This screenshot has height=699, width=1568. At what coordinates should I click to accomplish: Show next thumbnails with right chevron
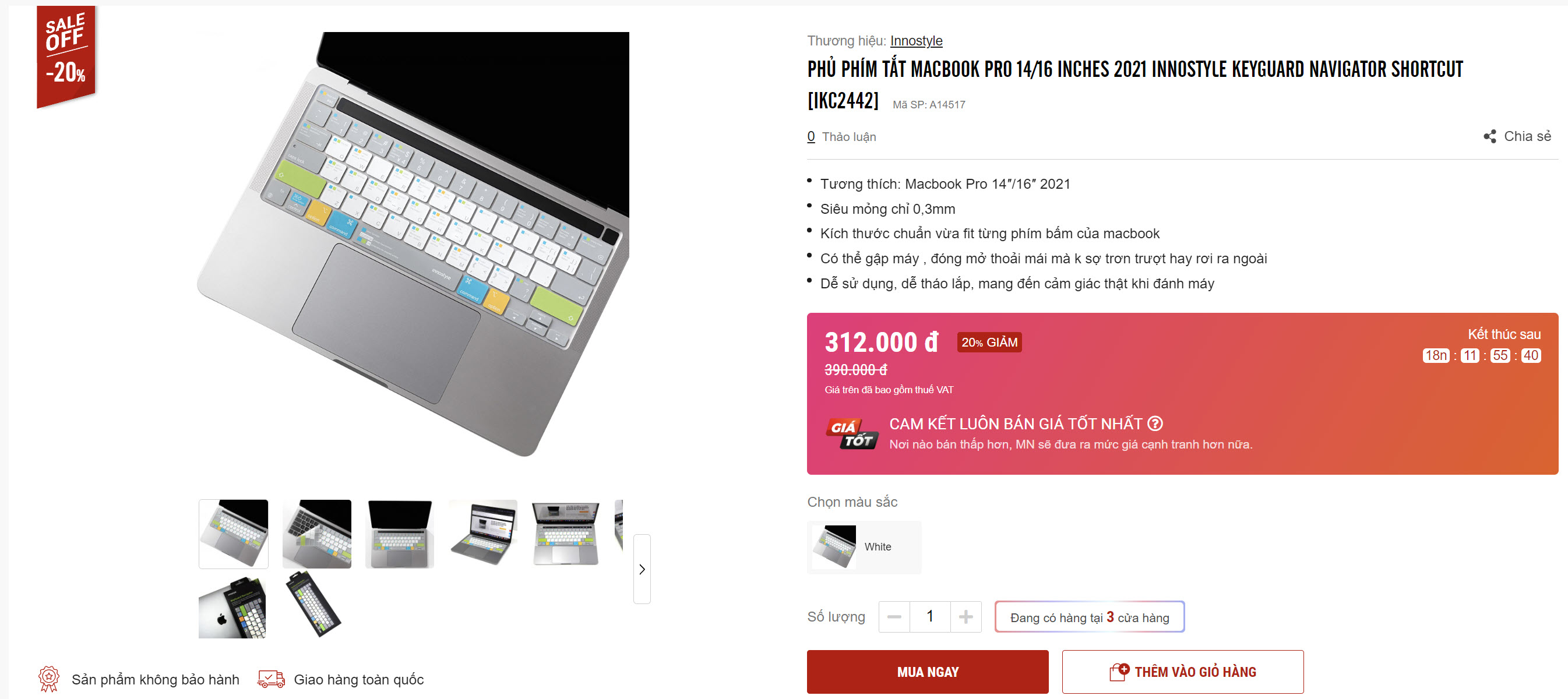[x=642, y=569]
